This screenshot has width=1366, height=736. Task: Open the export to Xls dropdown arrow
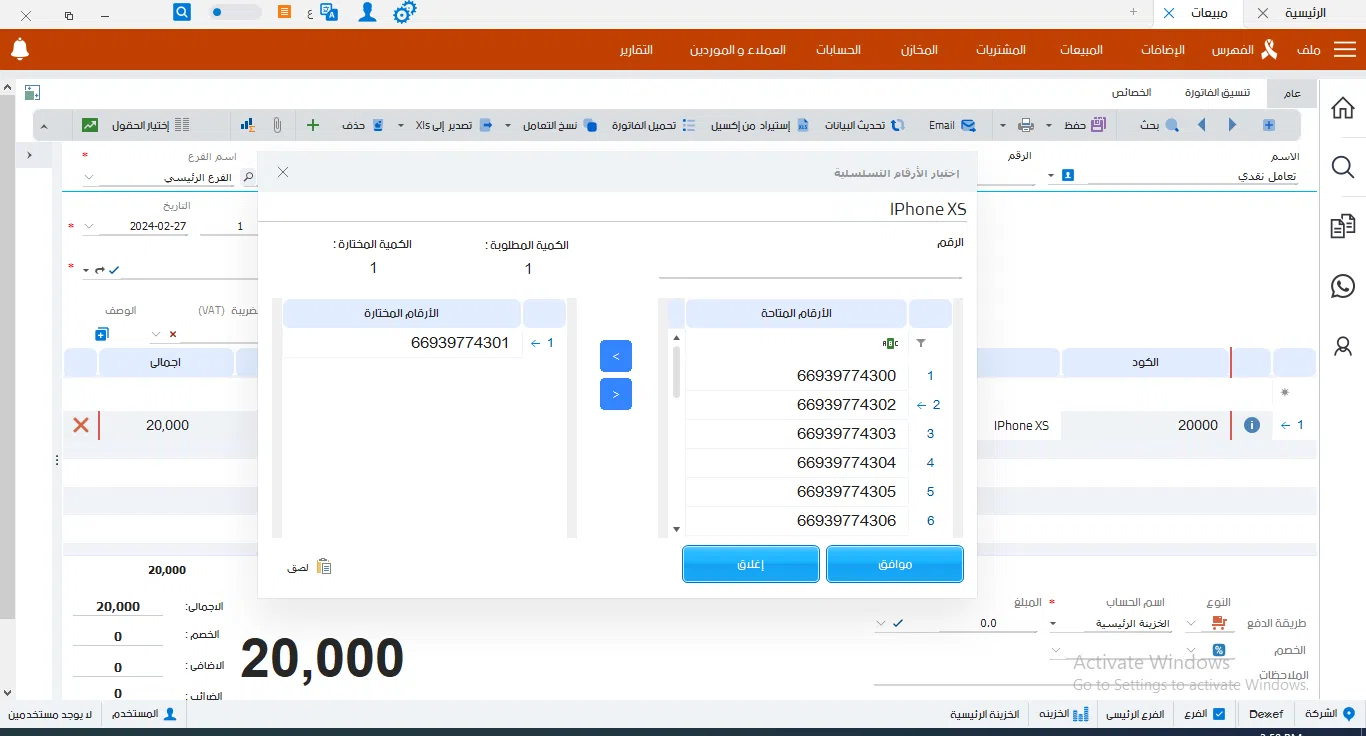click(x=402, y=125)
